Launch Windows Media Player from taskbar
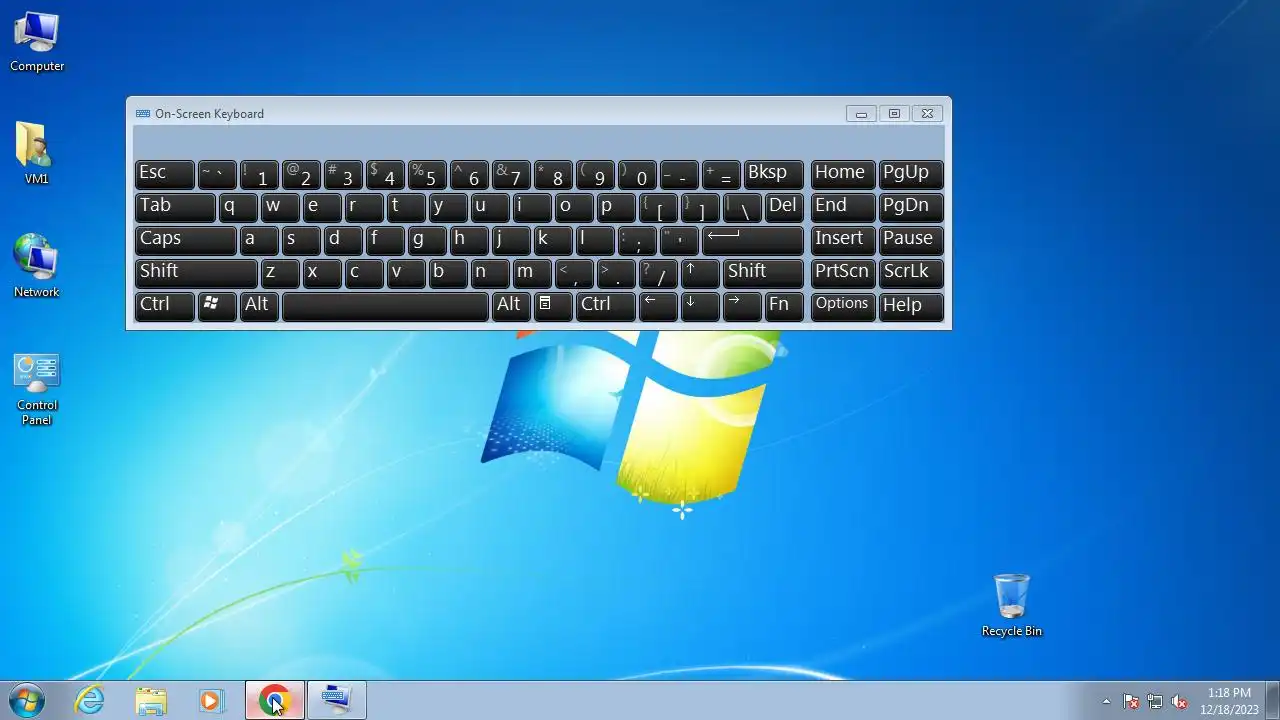The height and width of the screenshot is (720, 1280). [211, 700]
